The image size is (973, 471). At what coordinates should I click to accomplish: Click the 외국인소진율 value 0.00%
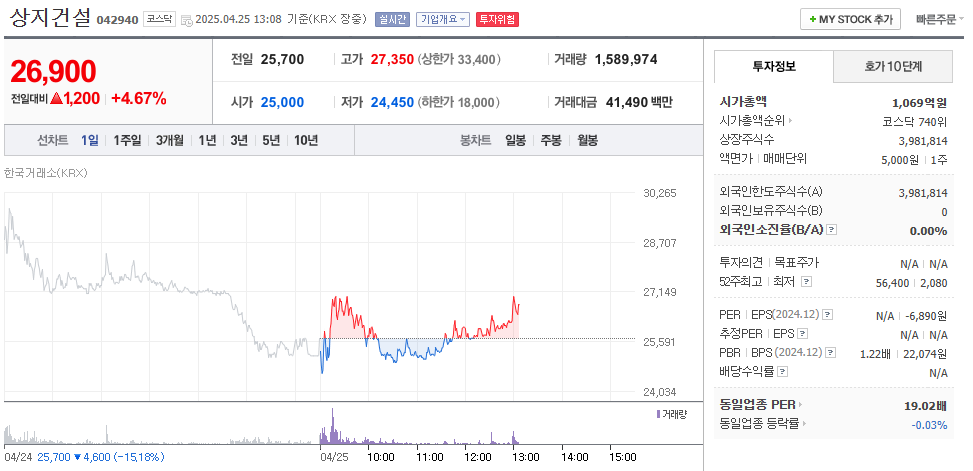tap(928, 231)
